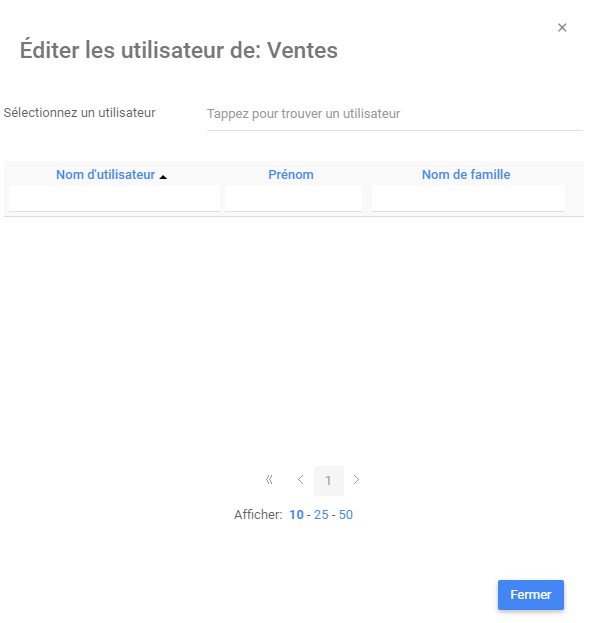Screen dimensions: 593x623
Task: Go to first page using double chevron
Action: 269,480
